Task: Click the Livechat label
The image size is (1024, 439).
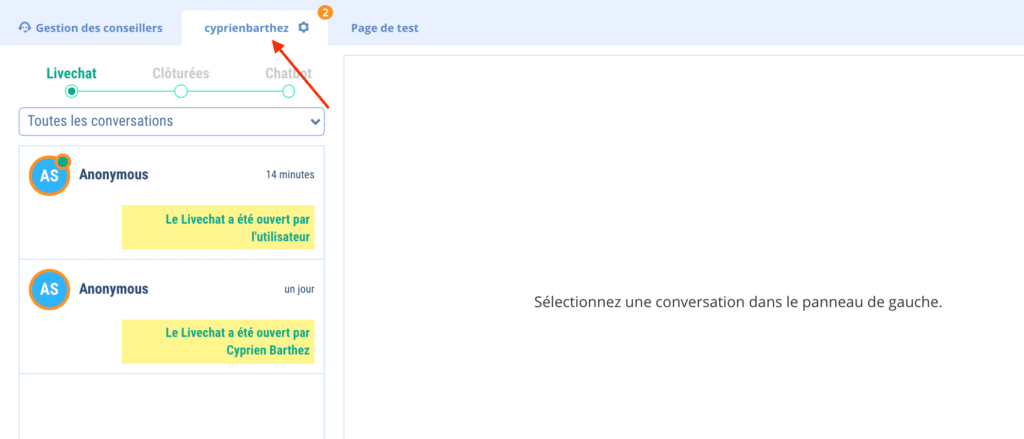Action: [x=71, y=73]
